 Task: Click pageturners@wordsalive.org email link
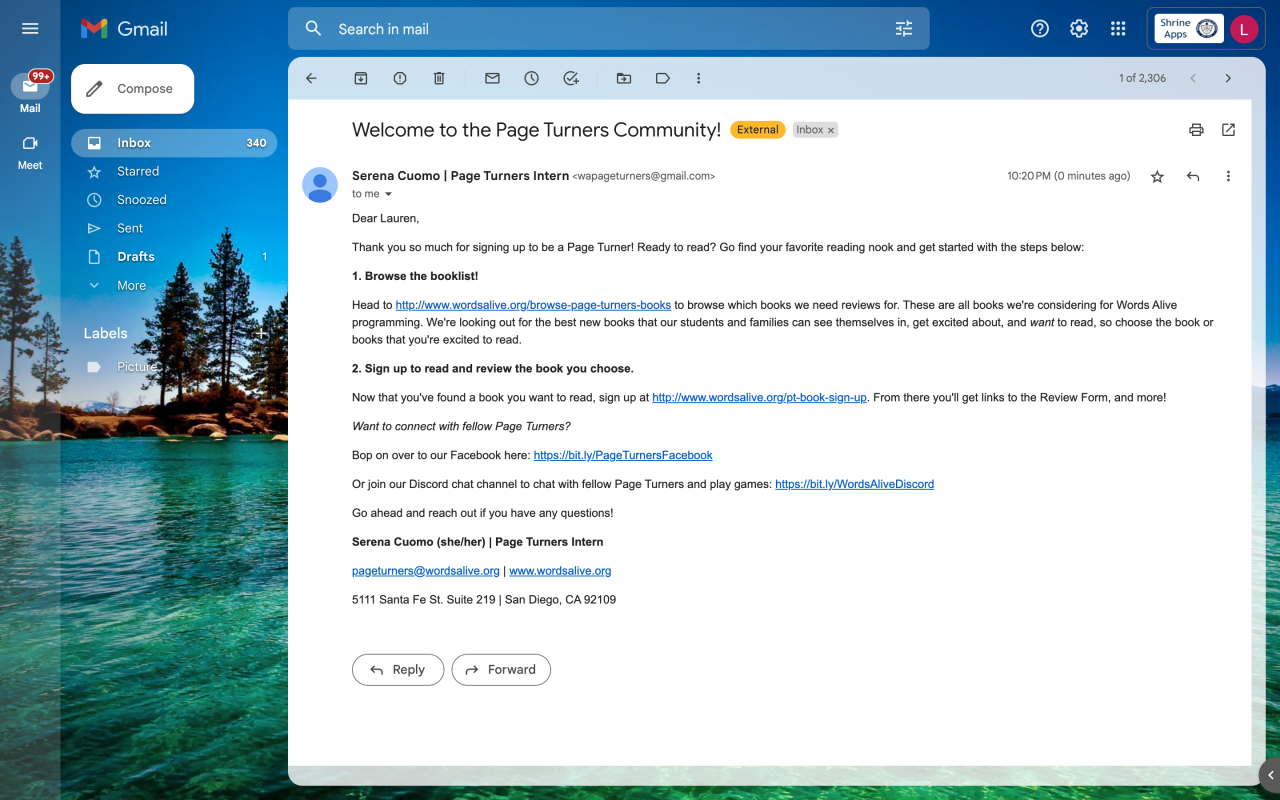pyautogui.click(x=426, y=571)
